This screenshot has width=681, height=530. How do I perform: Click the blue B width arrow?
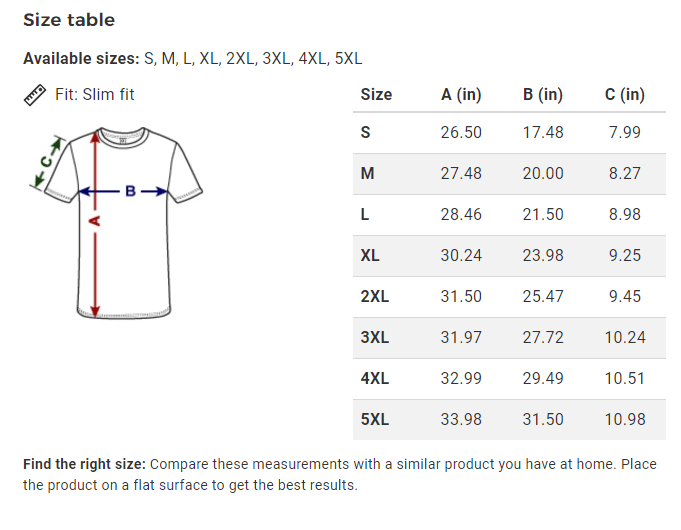124,191
